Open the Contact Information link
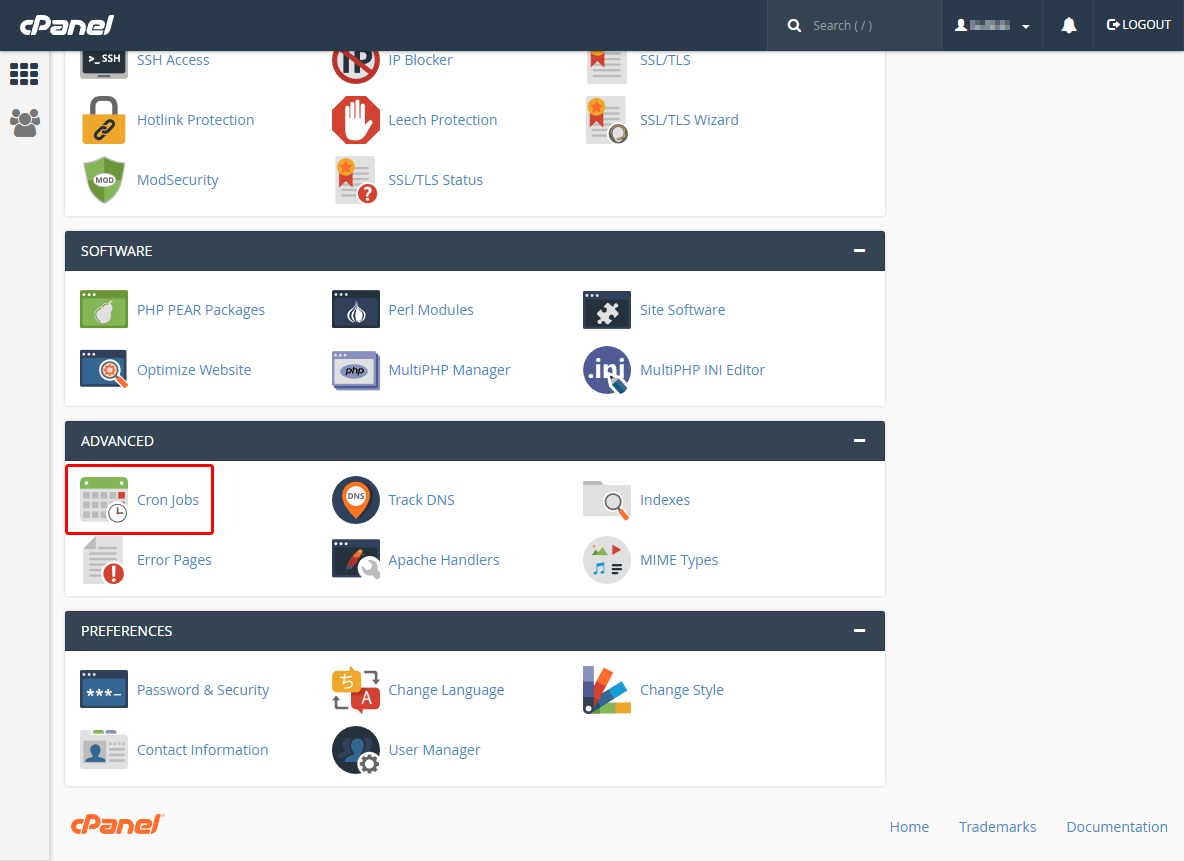The height and width of the screenshot is (861, 1184). pos(202,750)
